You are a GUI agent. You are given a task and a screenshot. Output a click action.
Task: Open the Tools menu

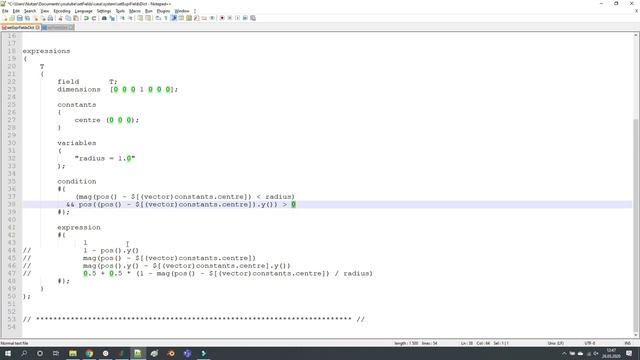(120, 11)
